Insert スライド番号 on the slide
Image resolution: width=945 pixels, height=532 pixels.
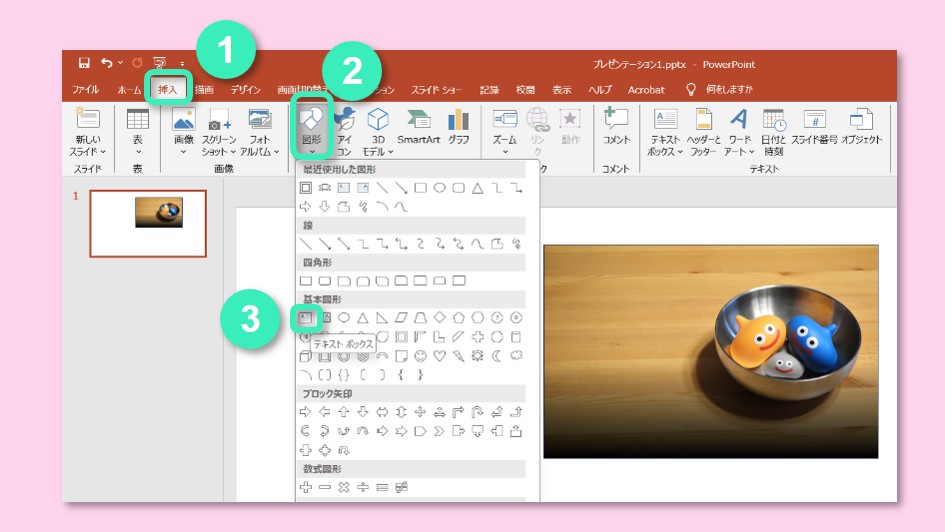coord(814,127)
